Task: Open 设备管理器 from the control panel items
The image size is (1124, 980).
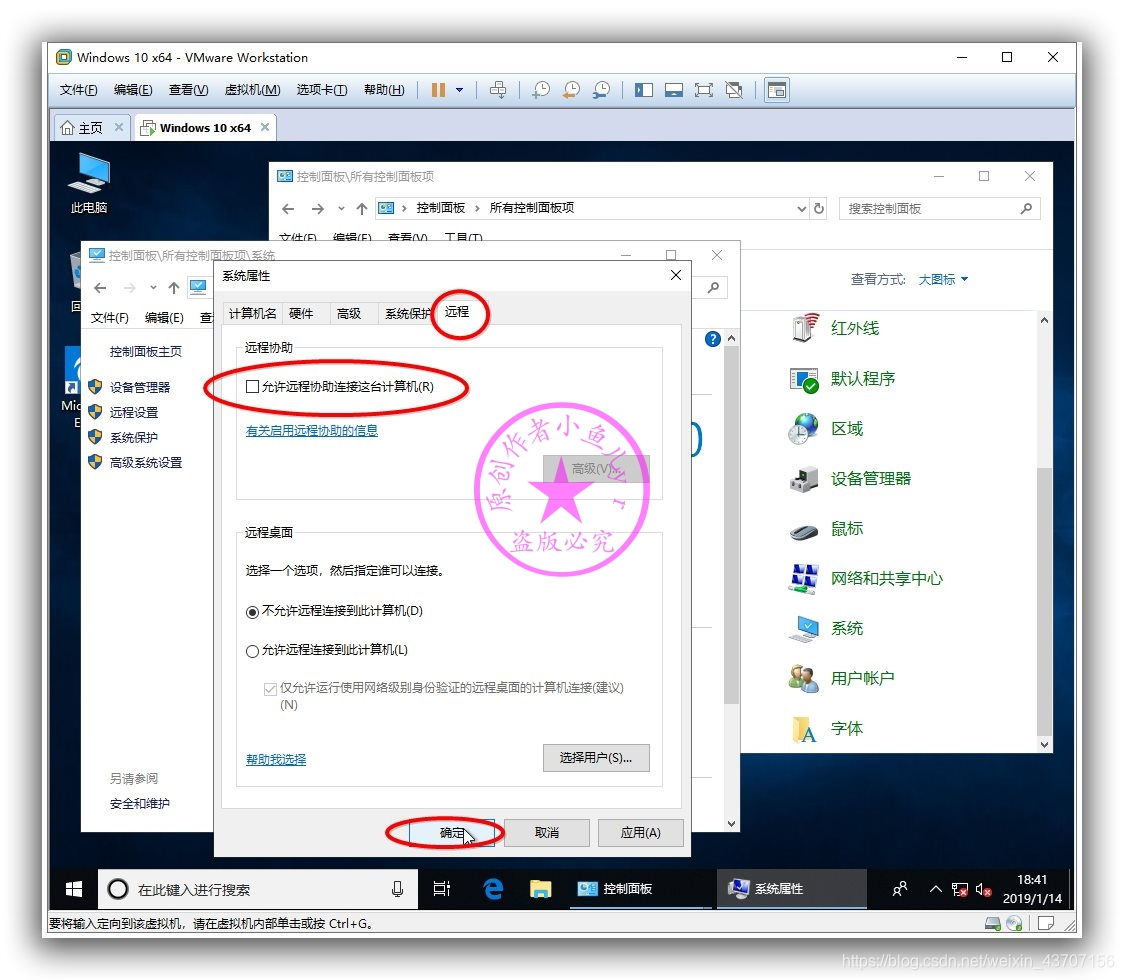Action: 869,478
